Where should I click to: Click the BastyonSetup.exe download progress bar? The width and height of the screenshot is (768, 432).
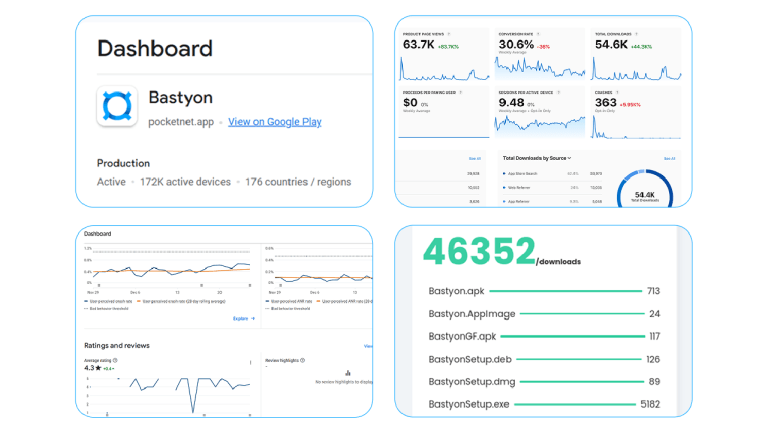587,404
